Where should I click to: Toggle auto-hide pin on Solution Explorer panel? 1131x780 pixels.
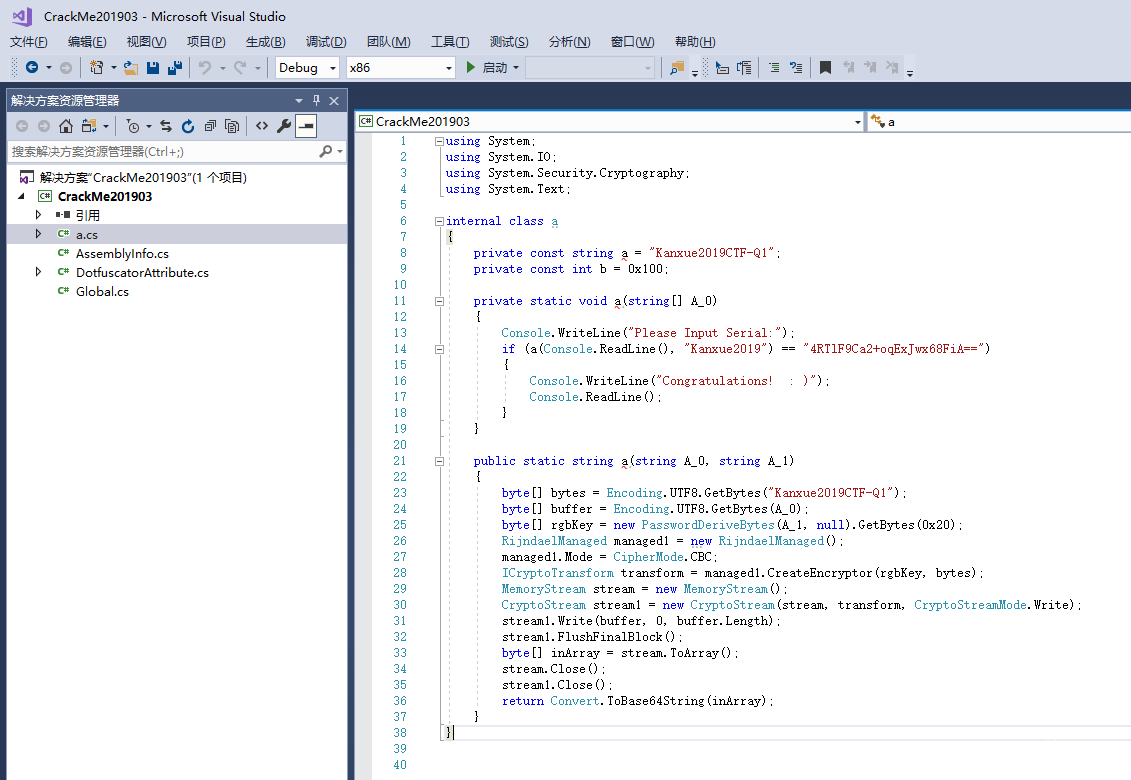coord(316,101)
